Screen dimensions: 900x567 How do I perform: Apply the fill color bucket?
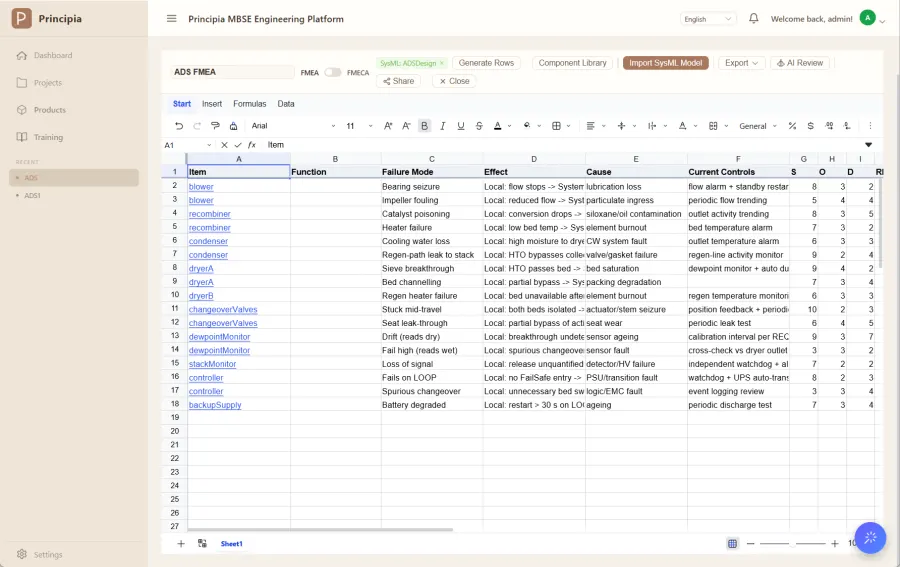[x=527, y=126]
